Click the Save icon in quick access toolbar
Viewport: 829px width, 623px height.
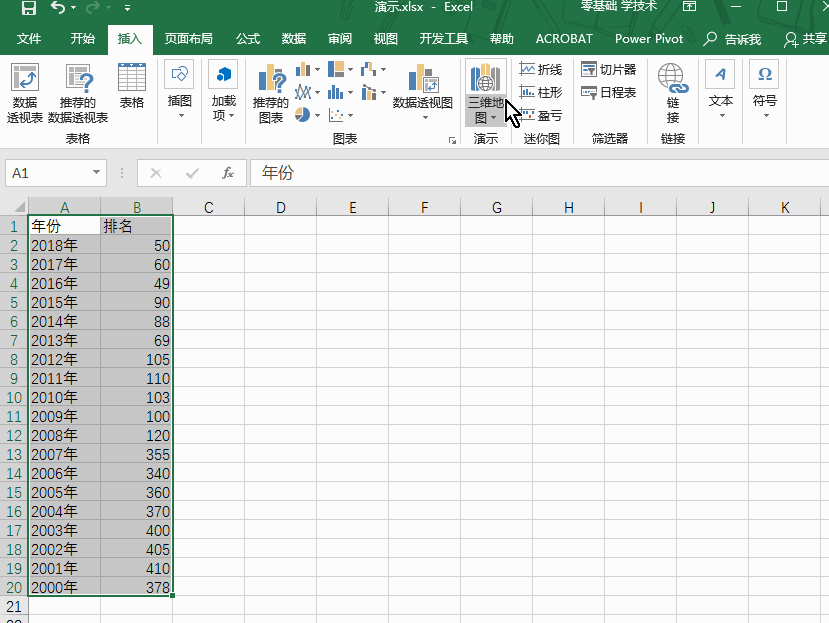coord(29,7)
